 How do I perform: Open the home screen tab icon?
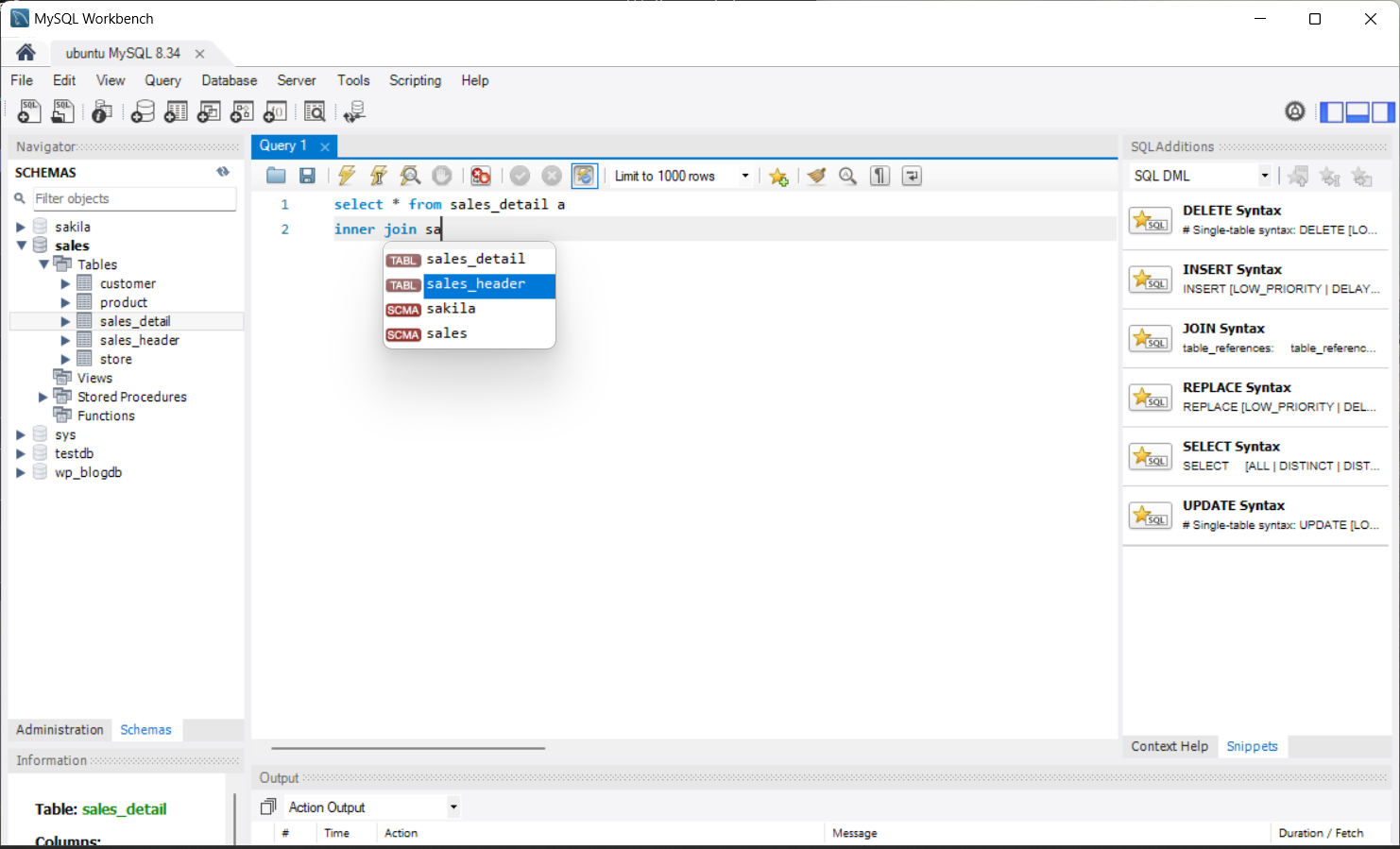click(26, 52)
